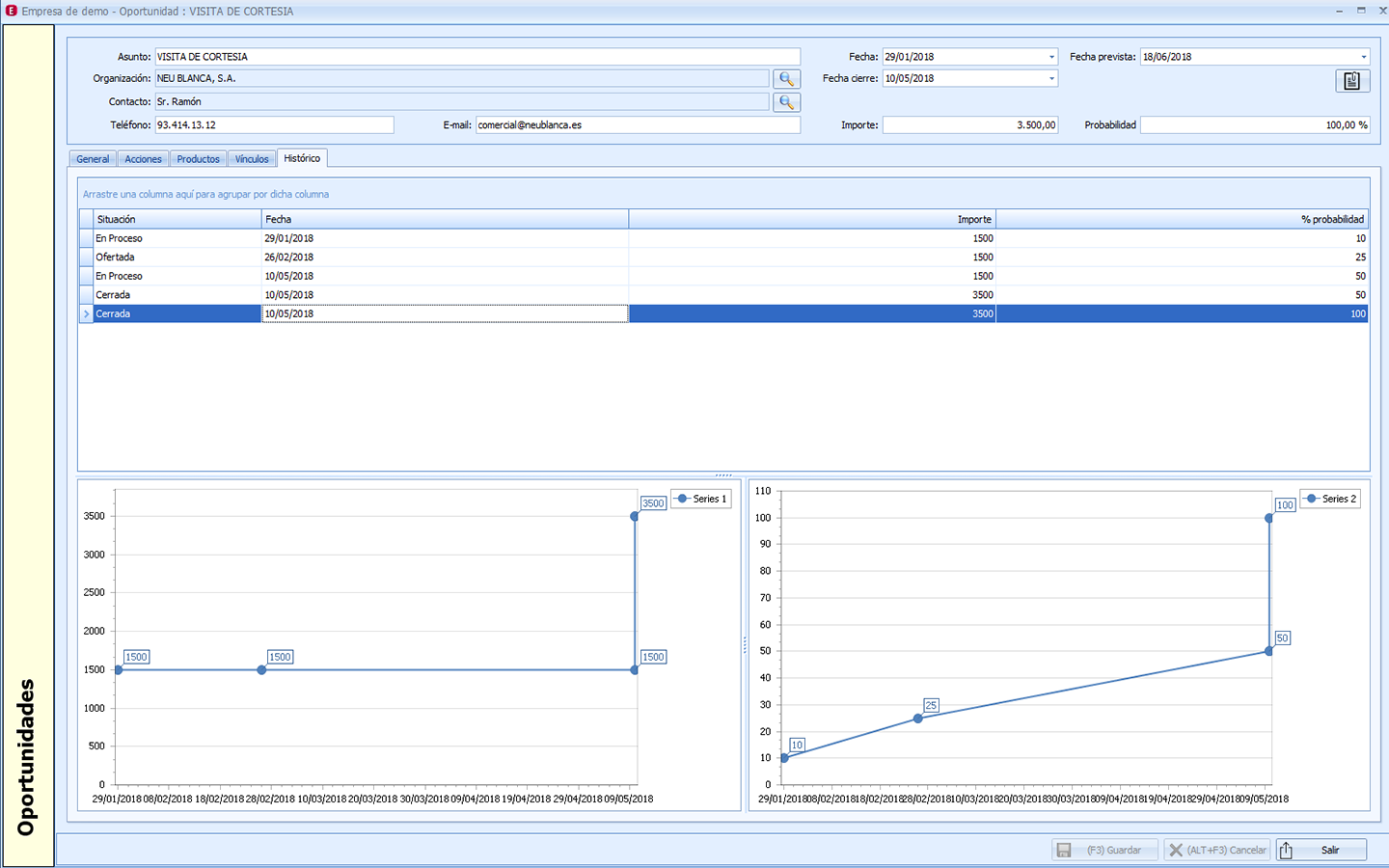The width and height of the screenshot is (1389, 868).
Task: Open the Productos tab
Action: (198, 159)
